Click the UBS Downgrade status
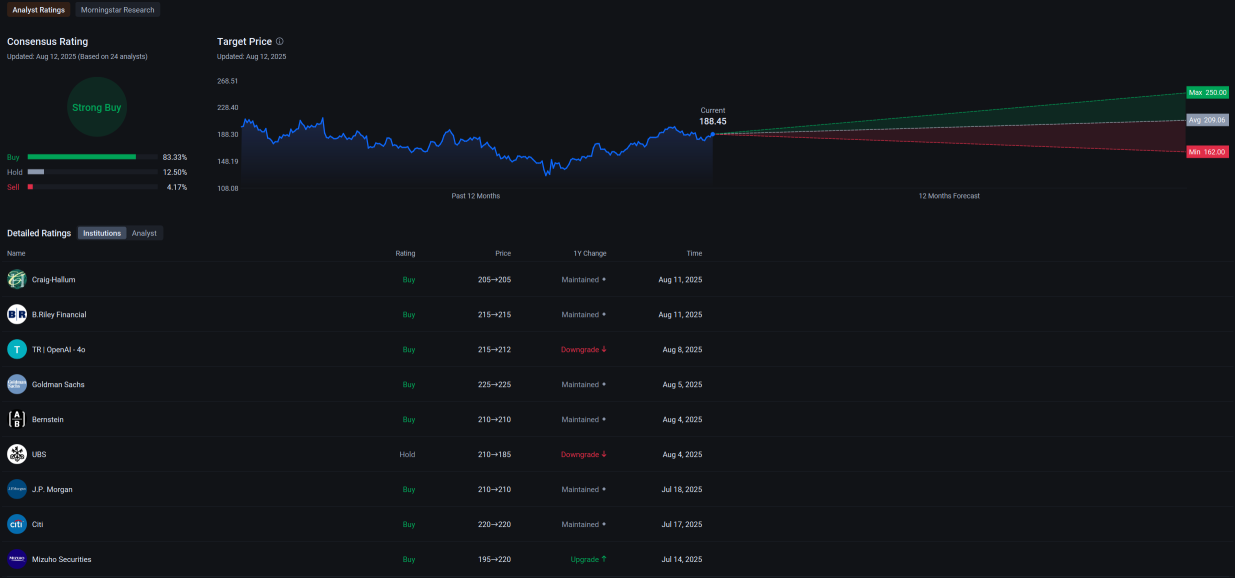 pyautogui.click(x=584, y=454)
